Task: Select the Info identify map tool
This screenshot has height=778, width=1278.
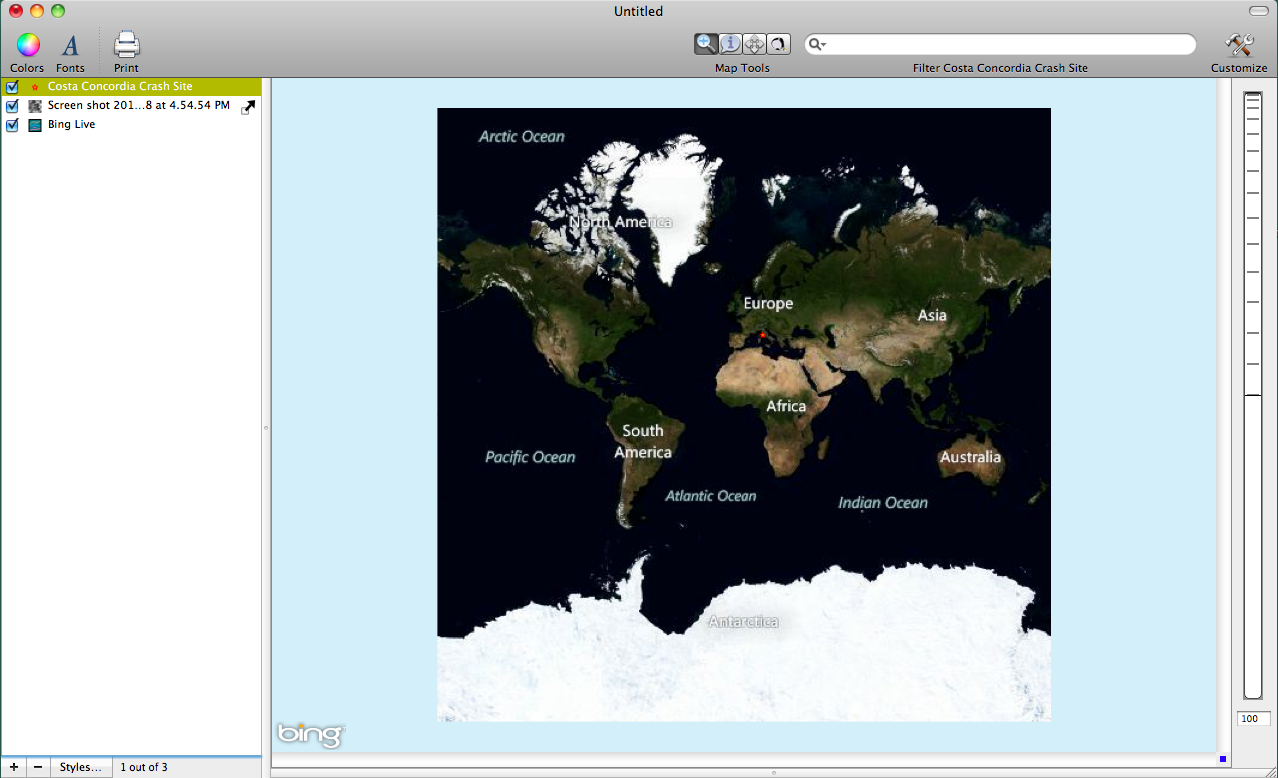Action: pyautogui.click(x=730, y=44)
